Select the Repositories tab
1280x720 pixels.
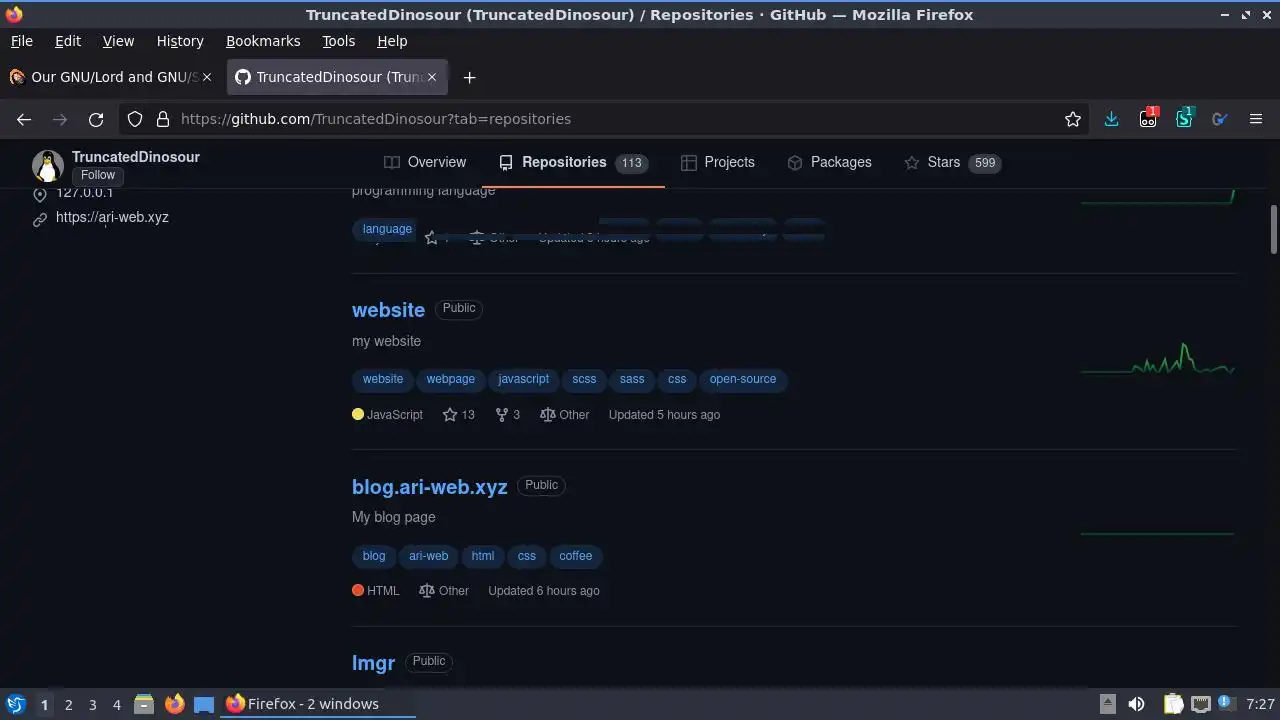click(x=573, y=162)
